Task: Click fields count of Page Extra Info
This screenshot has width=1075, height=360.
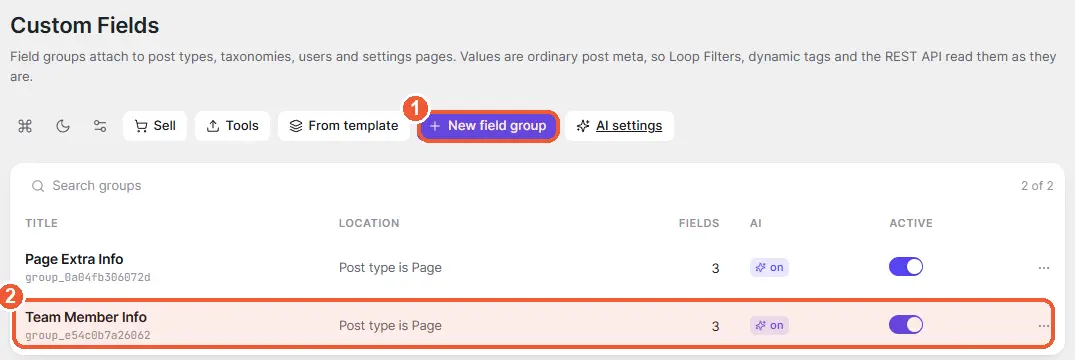Action: tap(715, 268)
